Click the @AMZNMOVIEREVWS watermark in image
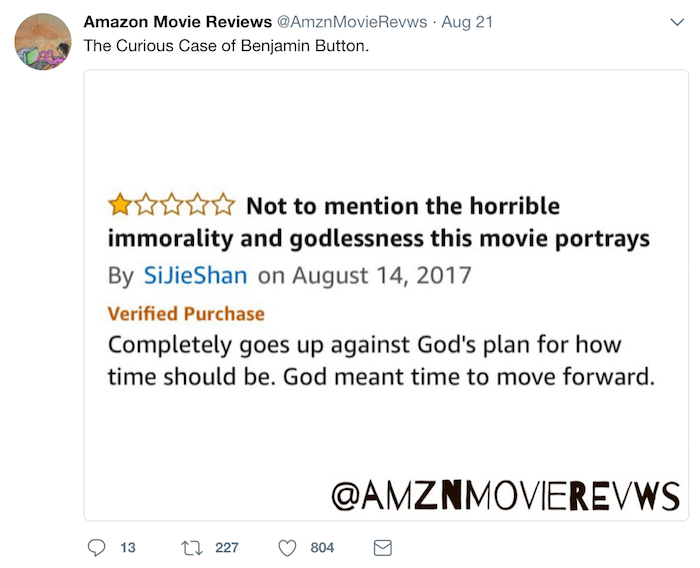 pyautogui.click(x=506, y=496)
